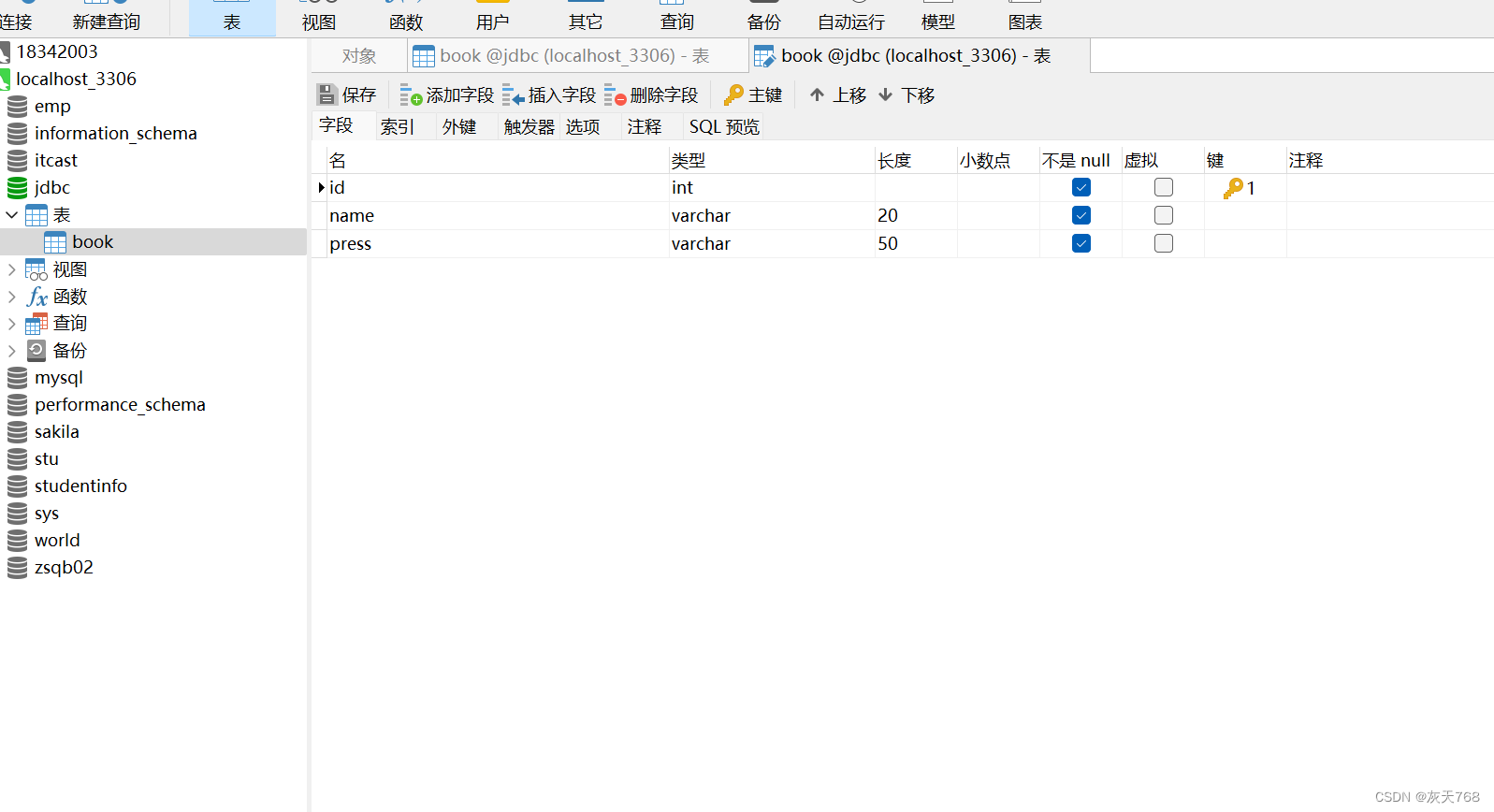Viewport: 1494px width, 812px height.
Task: Click the Tables folder icon under jdbc
Action: tap(36, 215)
